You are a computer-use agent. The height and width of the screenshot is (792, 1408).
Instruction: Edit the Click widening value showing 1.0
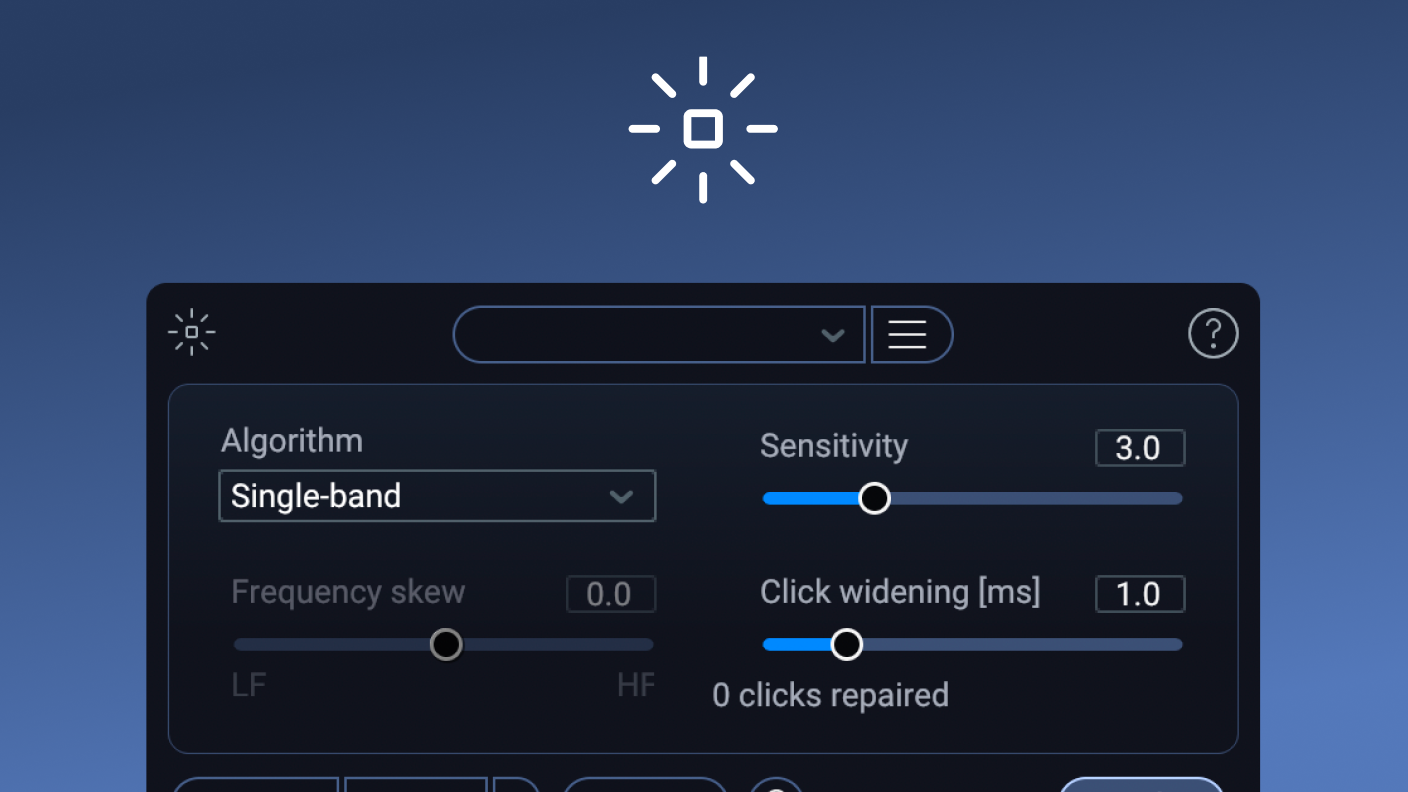1139,593
